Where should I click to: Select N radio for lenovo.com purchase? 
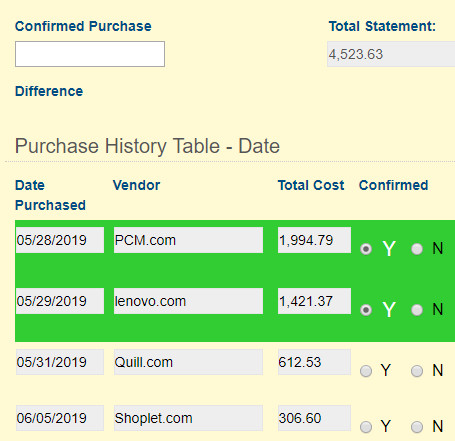[417, 310]
